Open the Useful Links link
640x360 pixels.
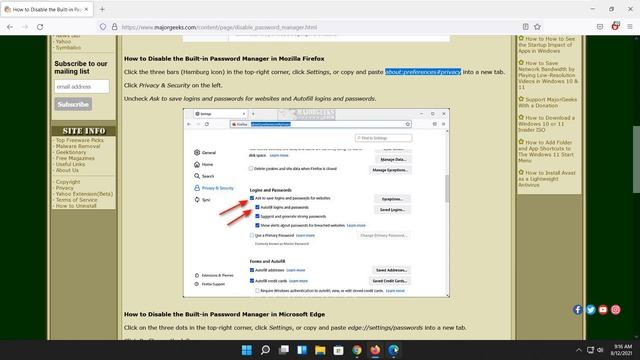click(70, 164)
